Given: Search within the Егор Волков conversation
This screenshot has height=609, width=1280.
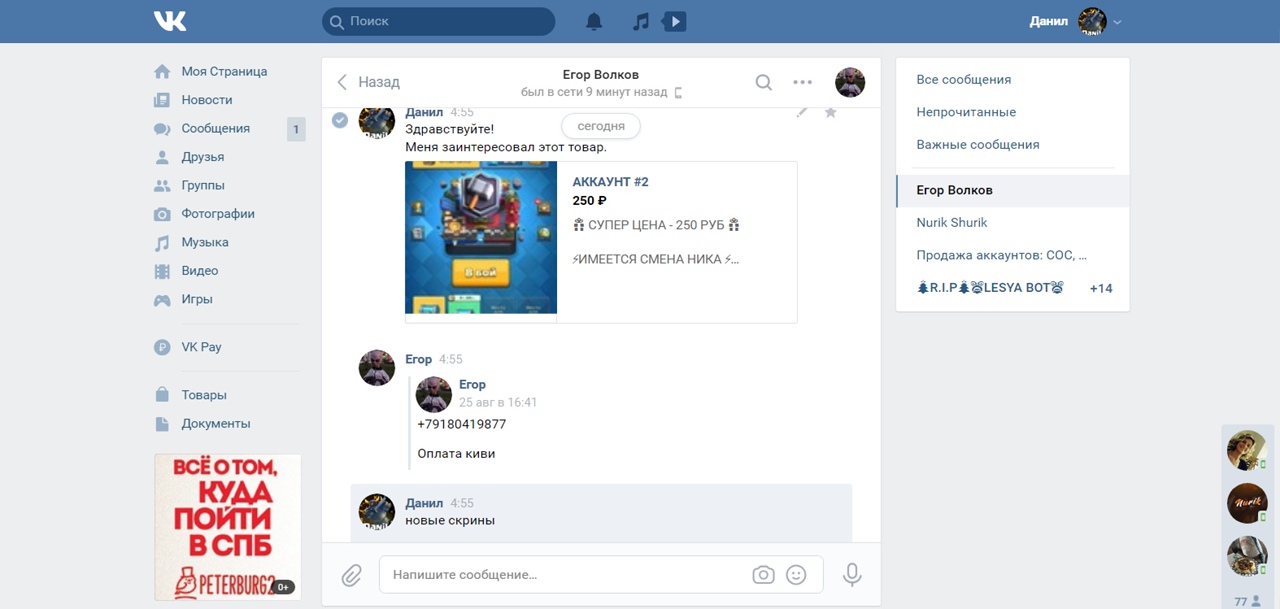Looking at the screenshot, I should (763, 82).
